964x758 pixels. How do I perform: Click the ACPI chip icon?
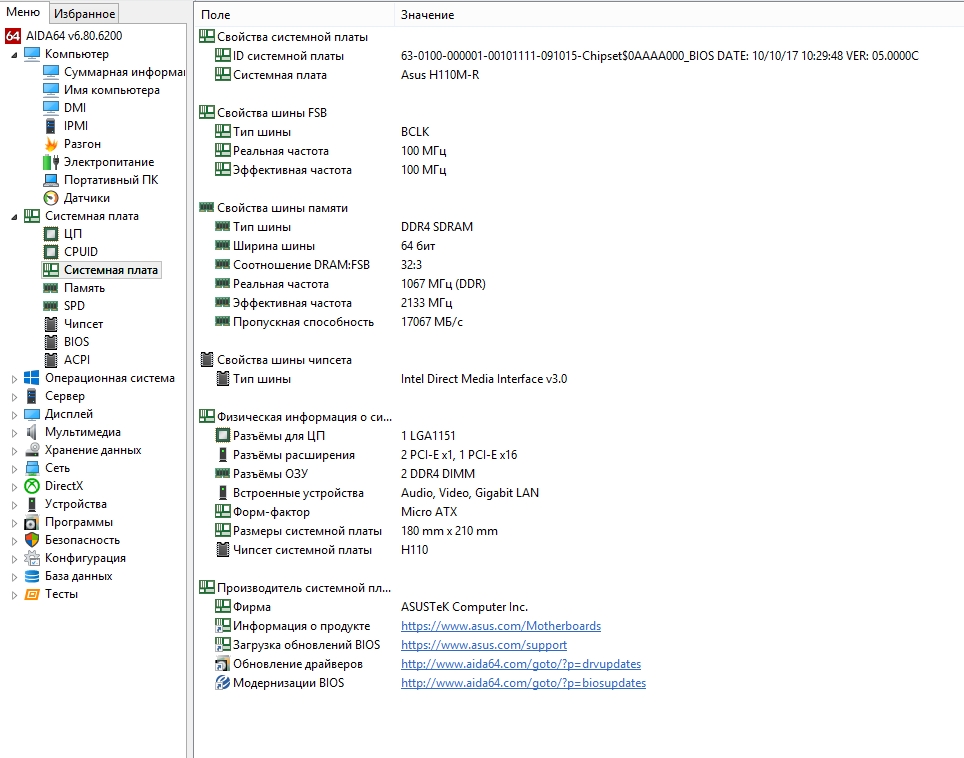(51, 360)
